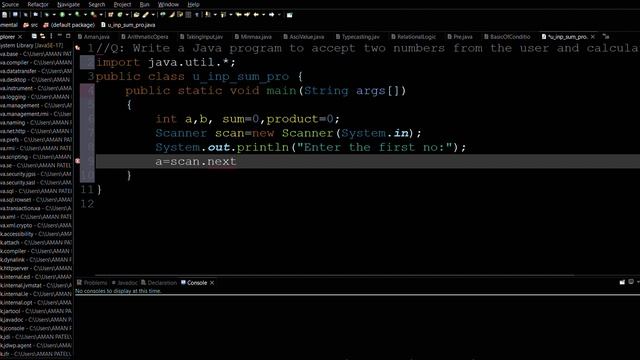Click the Save toolbar icon
This screenshot has height=360, width=640.
coord(15,15)
